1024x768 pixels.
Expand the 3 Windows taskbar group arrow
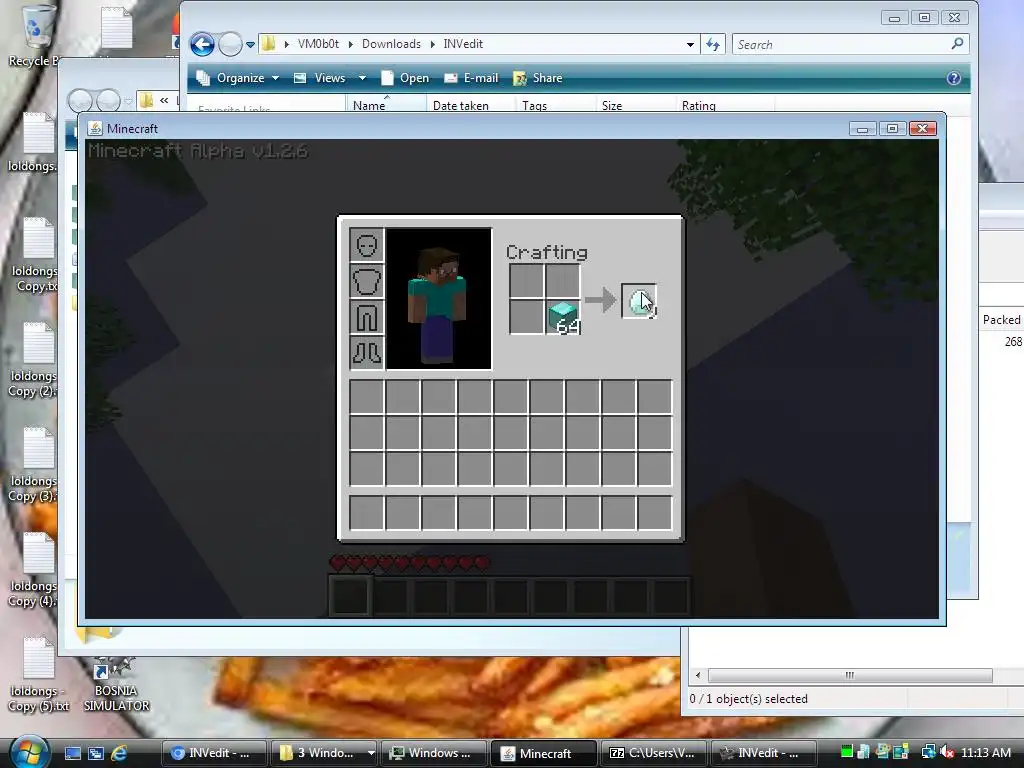[371, 753]
